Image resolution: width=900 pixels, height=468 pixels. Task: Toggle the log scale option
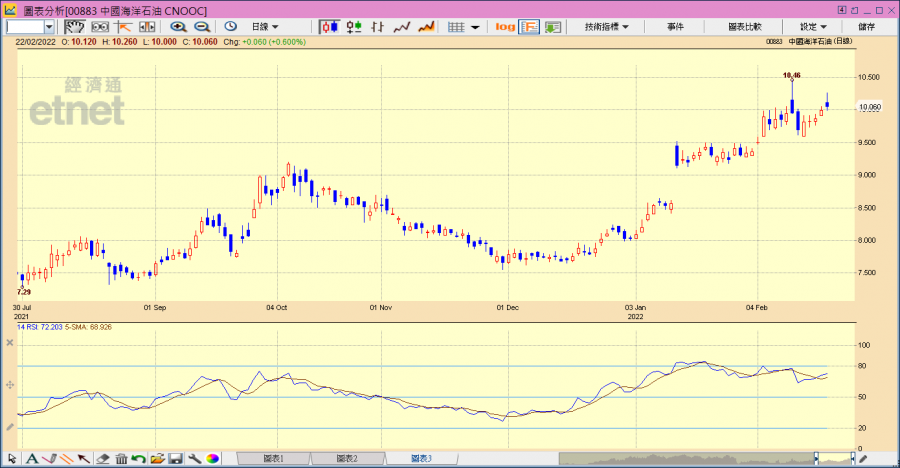tap(505, 27)
